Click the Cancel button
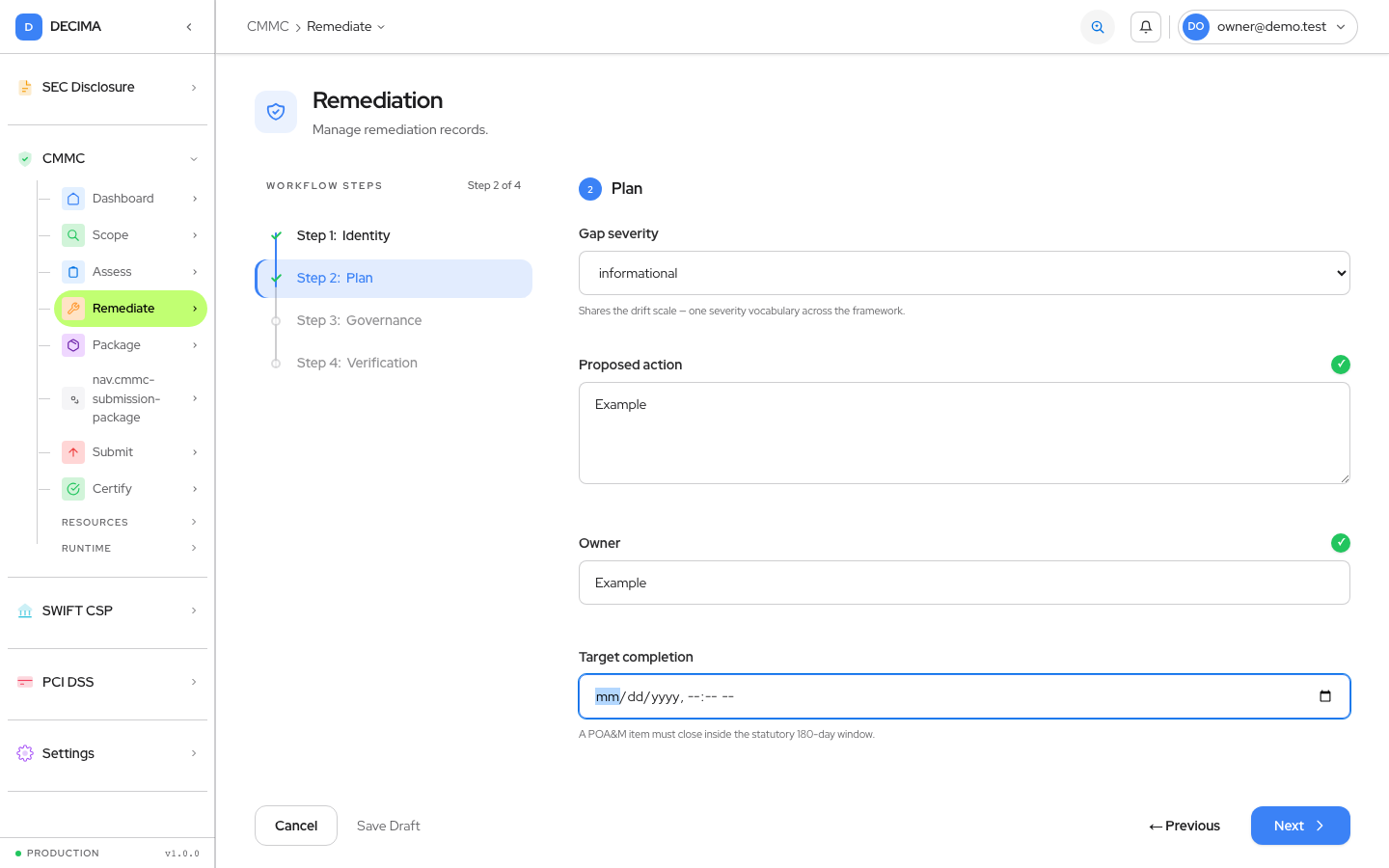1389x868 pixels. 296,826
